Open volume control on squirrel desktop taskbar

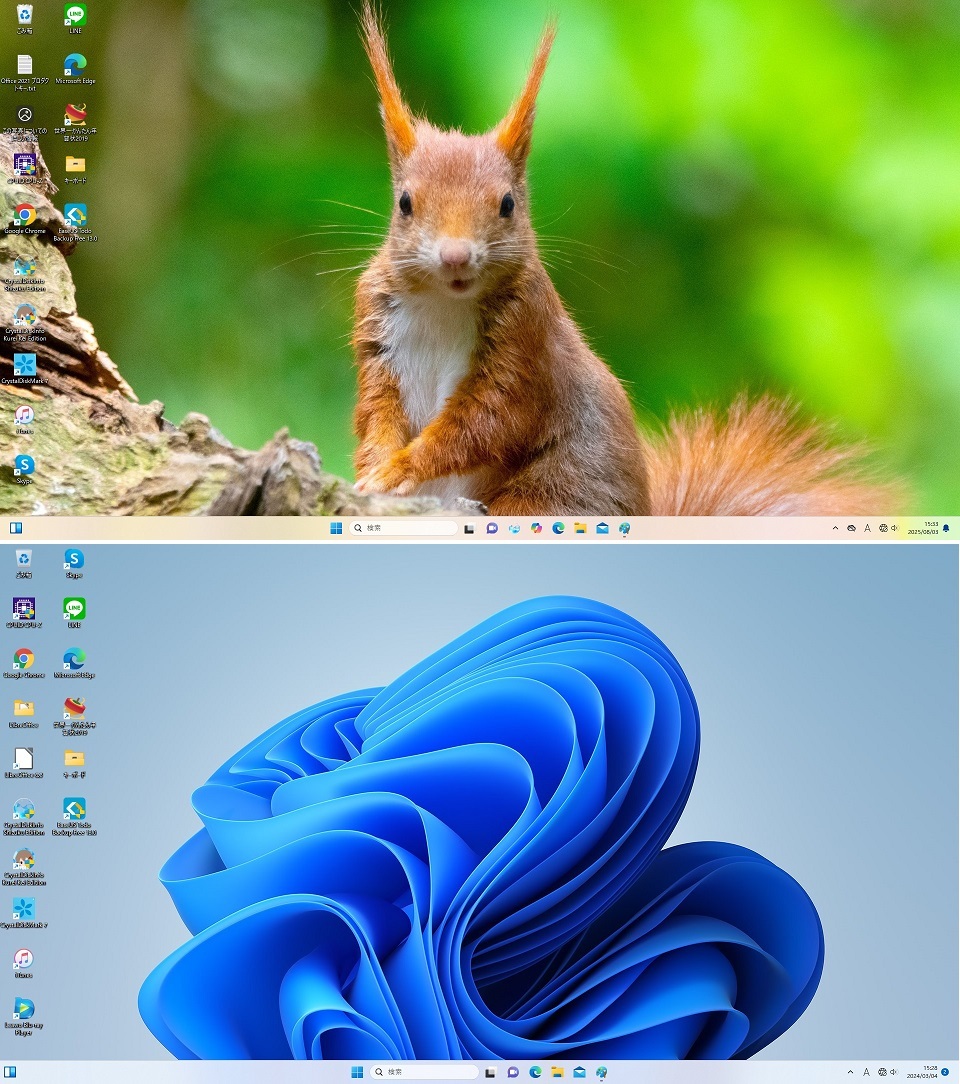[894, 528]
